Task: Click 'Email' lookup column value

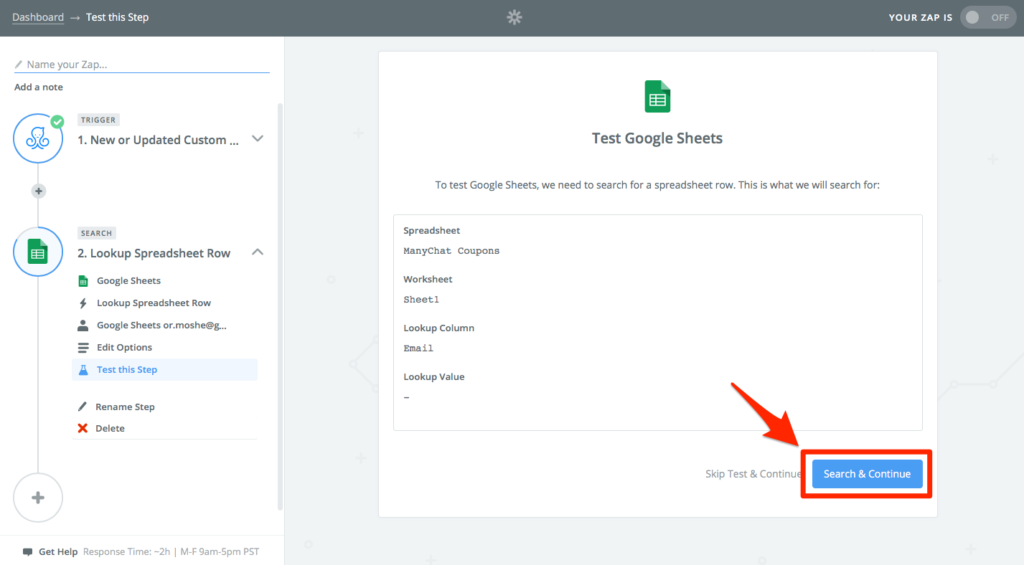Action: tap(418, 348)
